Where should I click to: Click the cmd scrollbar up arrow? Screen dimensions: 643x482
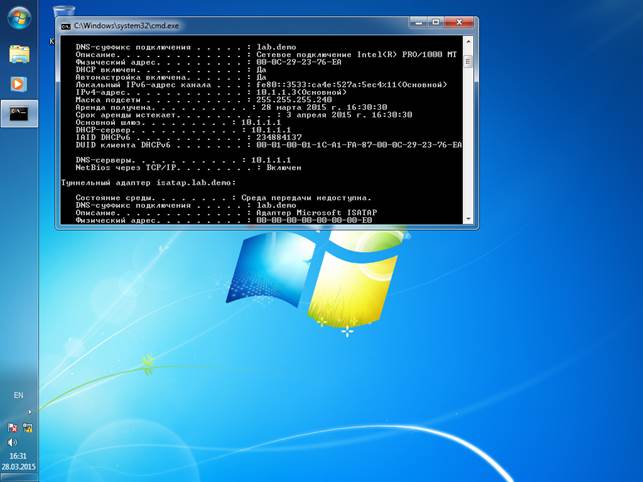(468, 41)
